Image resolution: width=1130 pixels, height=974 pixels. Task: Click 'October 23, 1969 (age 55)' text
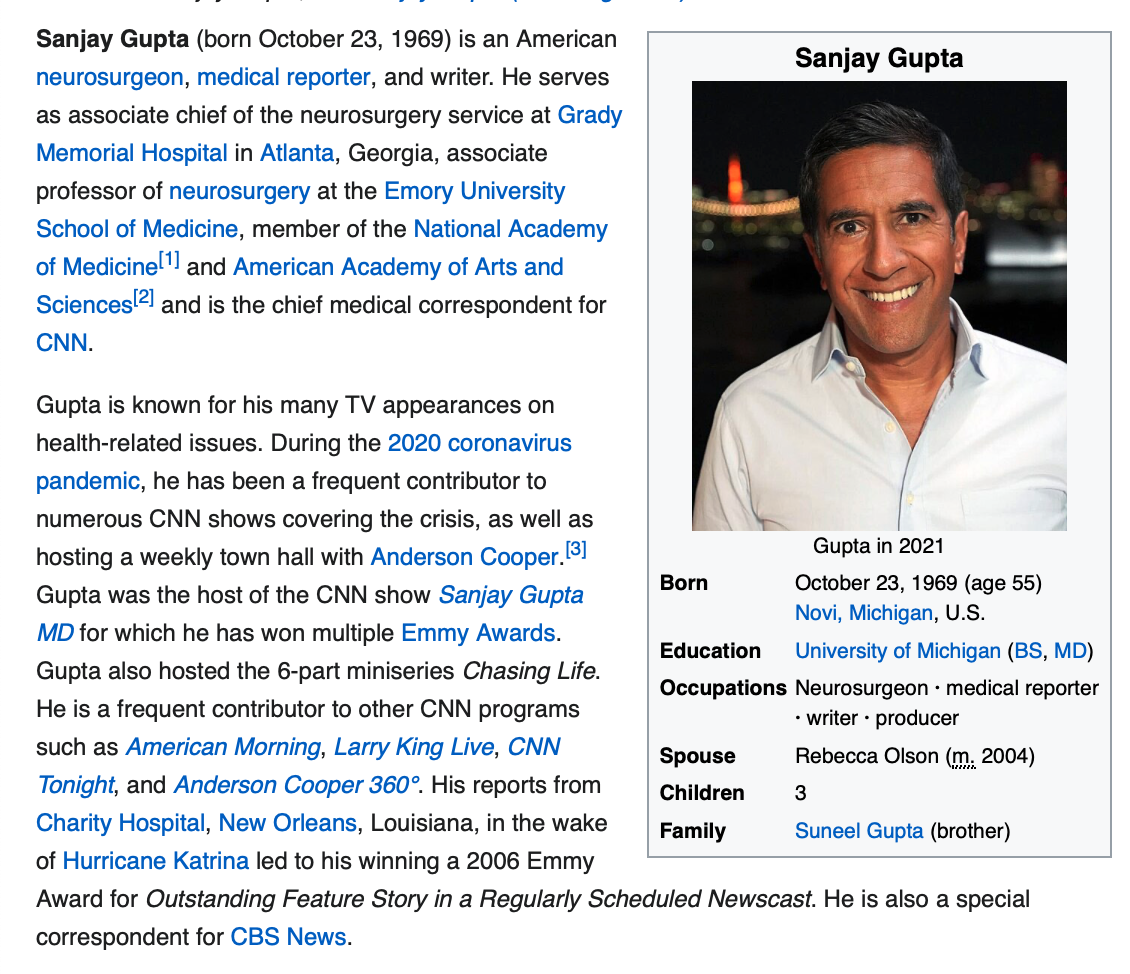point(918,583)
